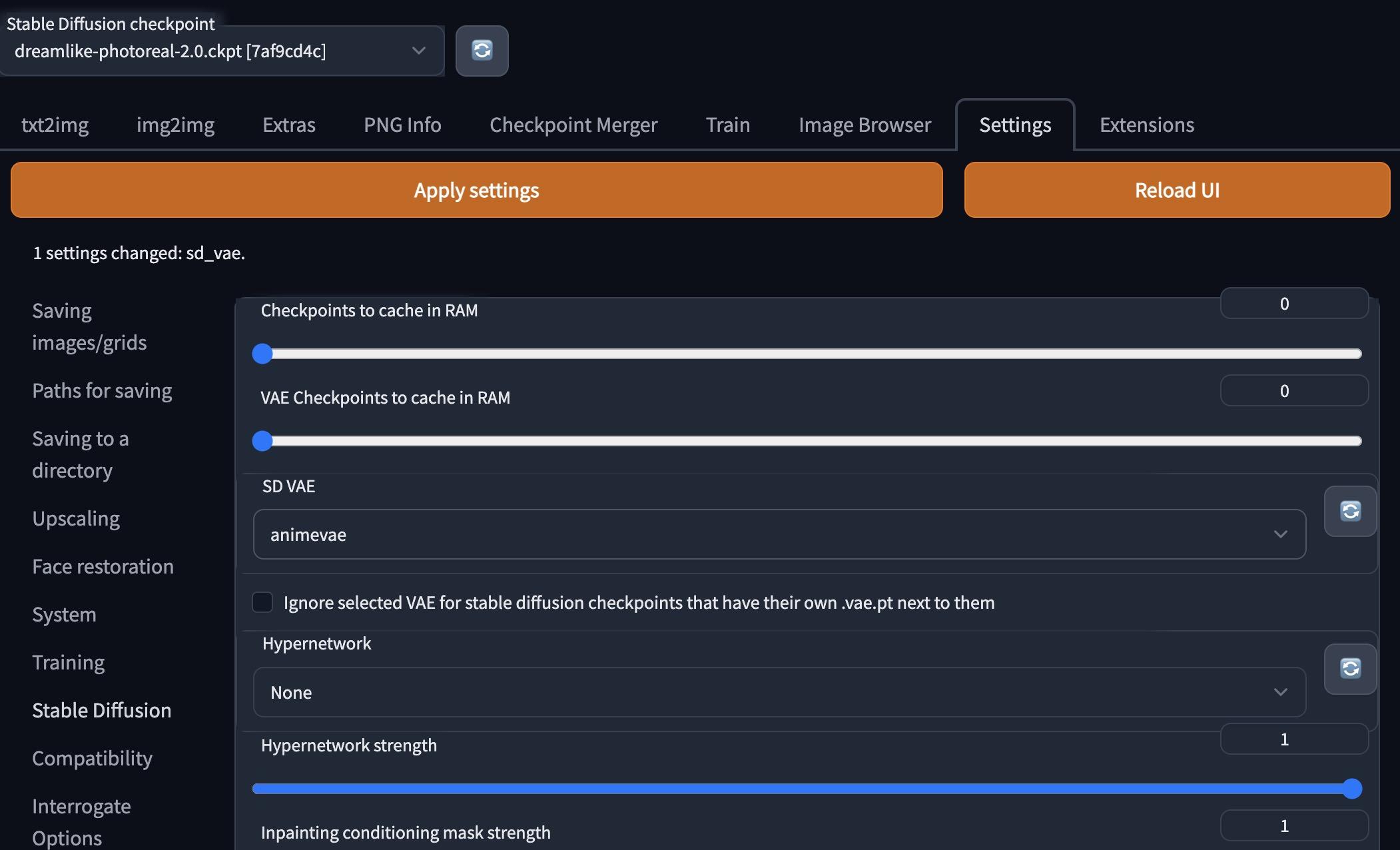Refresh the Stable Diffusion checkpoint list
1400x850 pixels.
[482, 51]
